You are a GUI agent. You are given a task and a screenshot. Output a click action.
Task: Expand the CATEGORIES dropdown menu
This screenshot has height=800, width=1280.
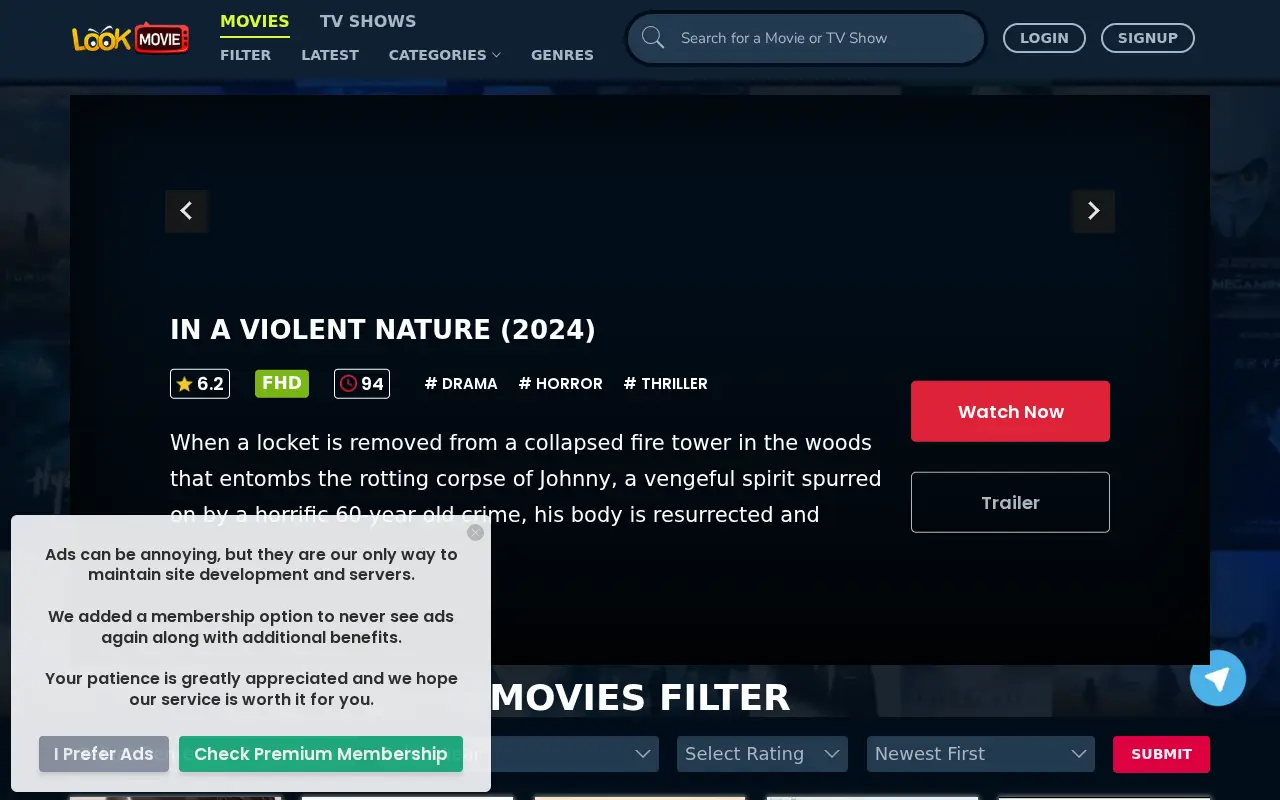pyautogui.click(x=445, y=55)
